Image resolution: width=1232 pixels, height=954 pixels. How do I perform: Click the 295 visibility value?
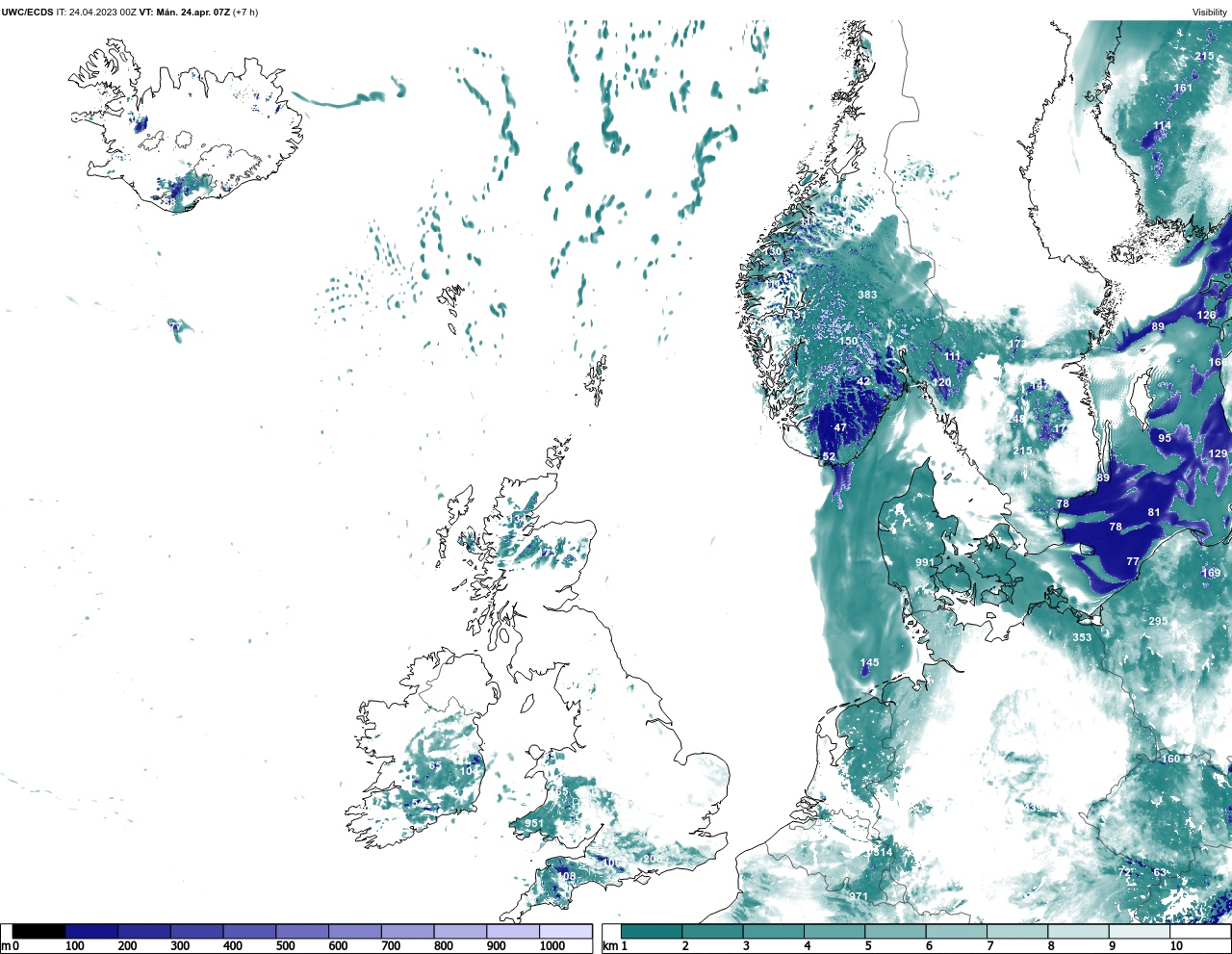coord(1158,622)
